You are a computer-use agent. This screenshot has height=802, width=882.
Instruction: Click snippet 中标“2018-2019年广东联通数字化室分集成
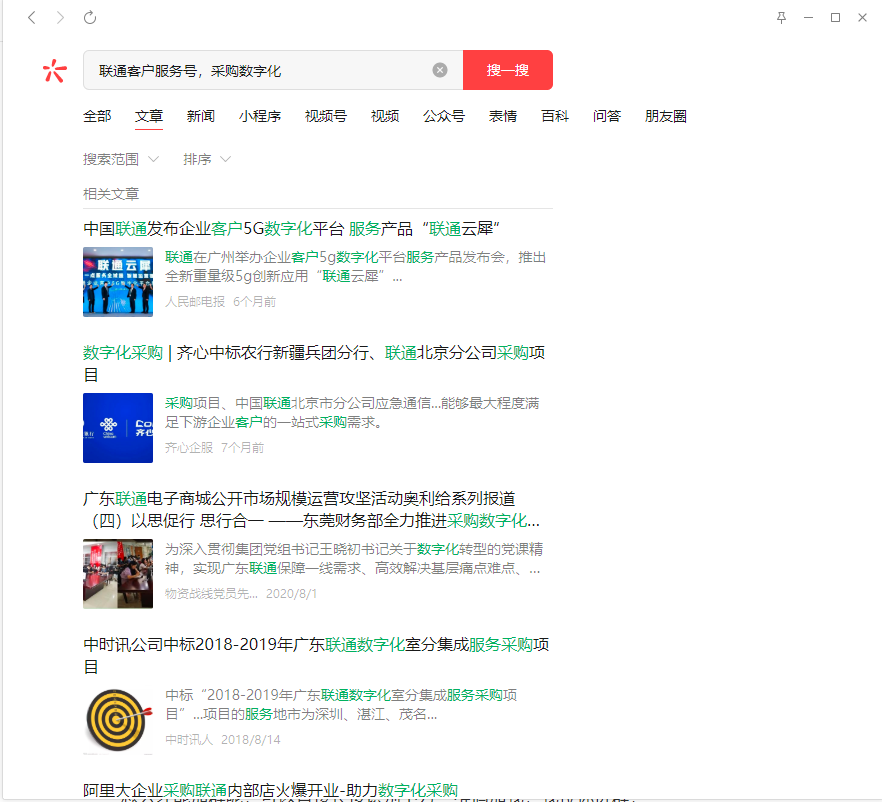pyautogui.click(x=341, y=704)
